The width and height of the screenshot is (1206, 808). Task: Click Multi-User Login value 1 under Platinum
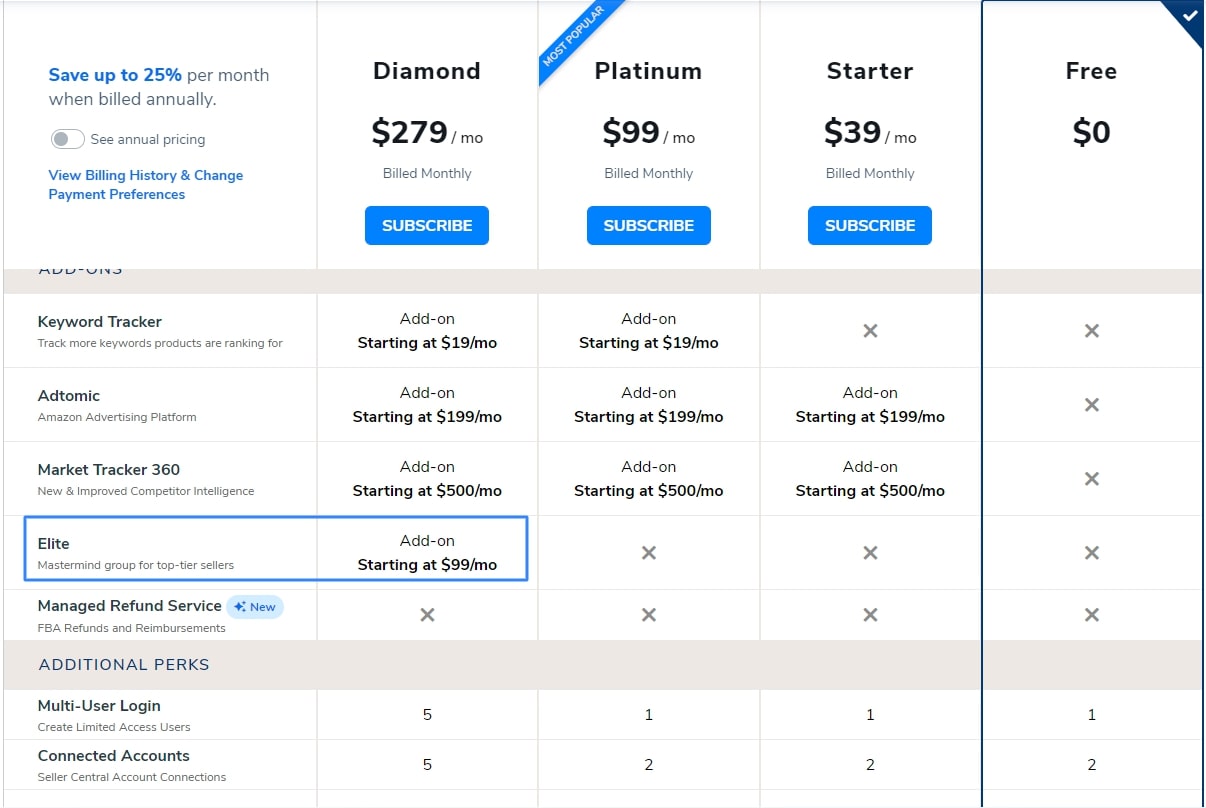pyautogui.click(x=649, y=715)
